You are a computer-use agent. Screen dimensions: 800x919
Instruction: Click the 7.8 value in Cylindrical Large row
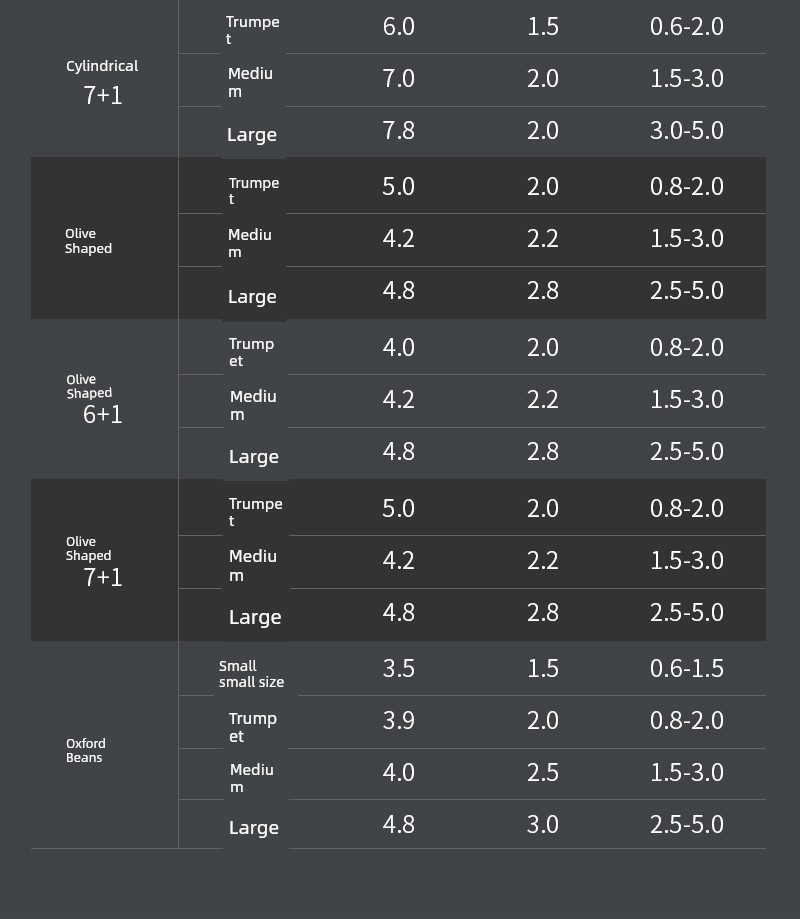(399, 130)
